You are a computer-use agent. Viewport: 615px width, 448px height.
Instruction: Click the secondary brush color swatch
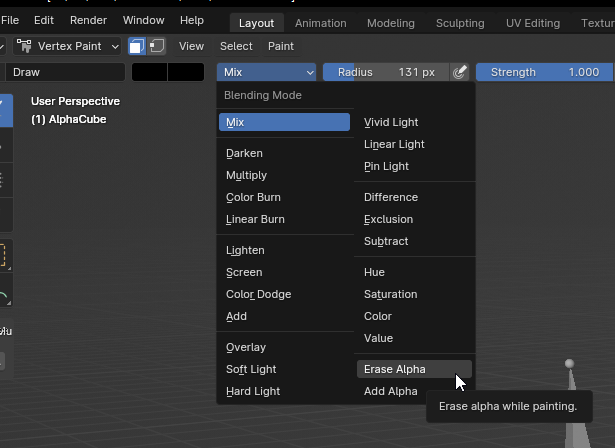pyautogui.click(x=186, y=72)
